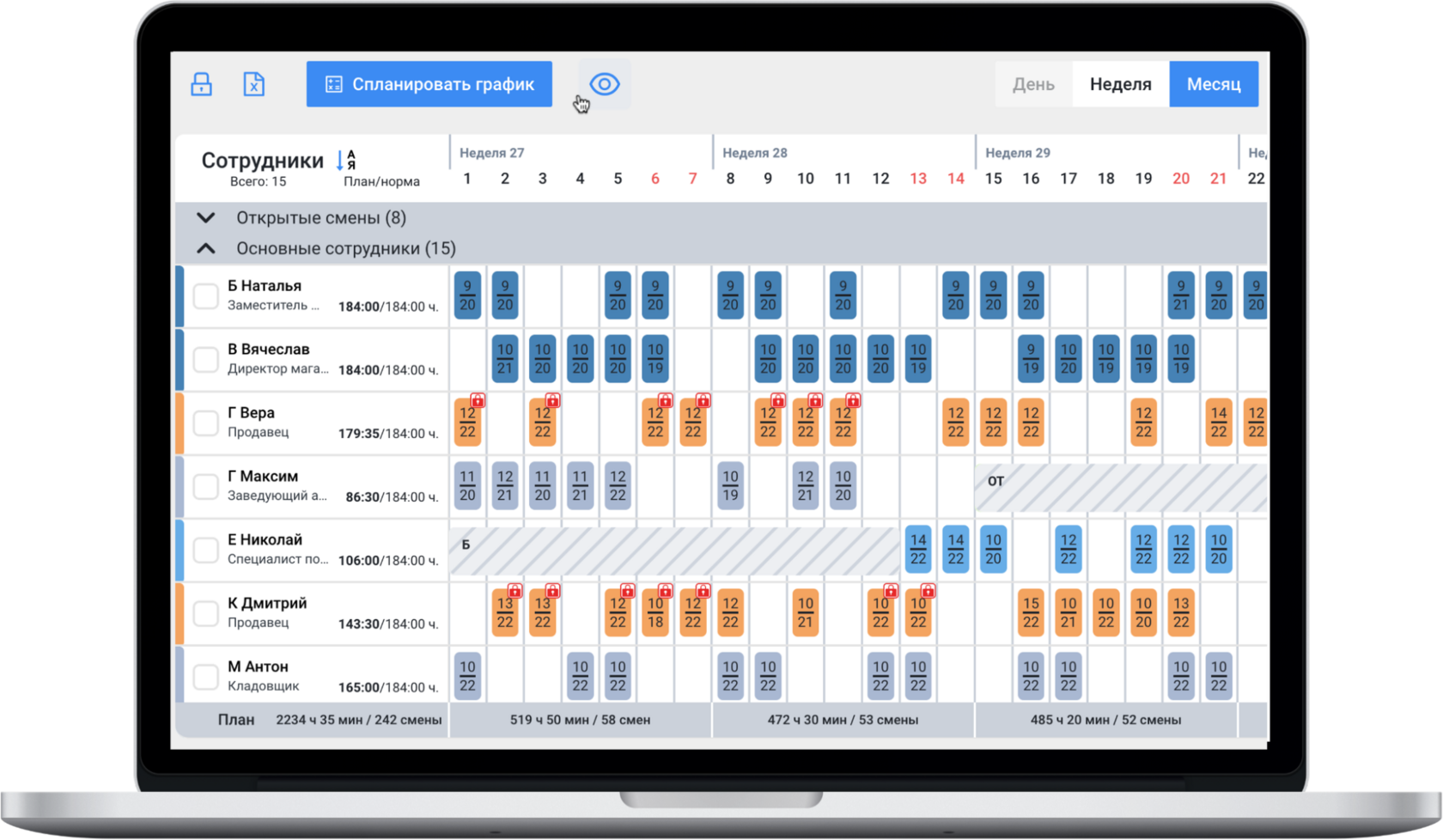Click the lock icon on К Дмитрий's day 6 shift
Viewport: 1443px width, 840px height.
coord(665,591)
